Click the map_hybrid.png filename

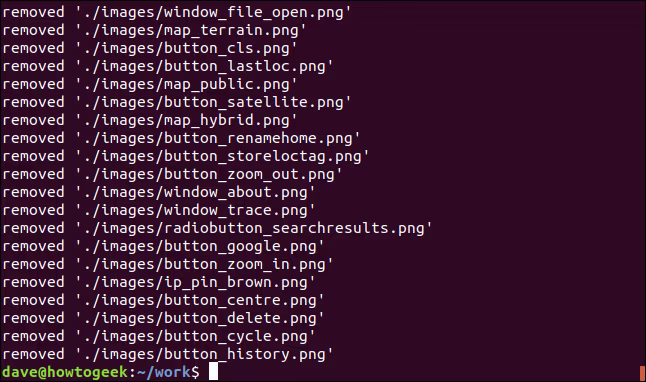pos(227,120)
